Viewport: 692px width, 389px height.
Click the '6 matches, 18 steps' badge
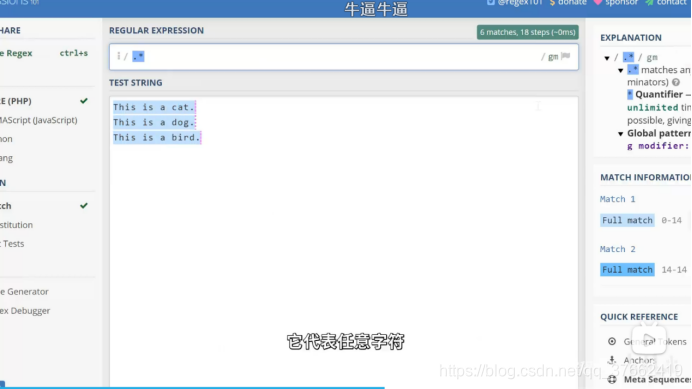pos(527,32)
